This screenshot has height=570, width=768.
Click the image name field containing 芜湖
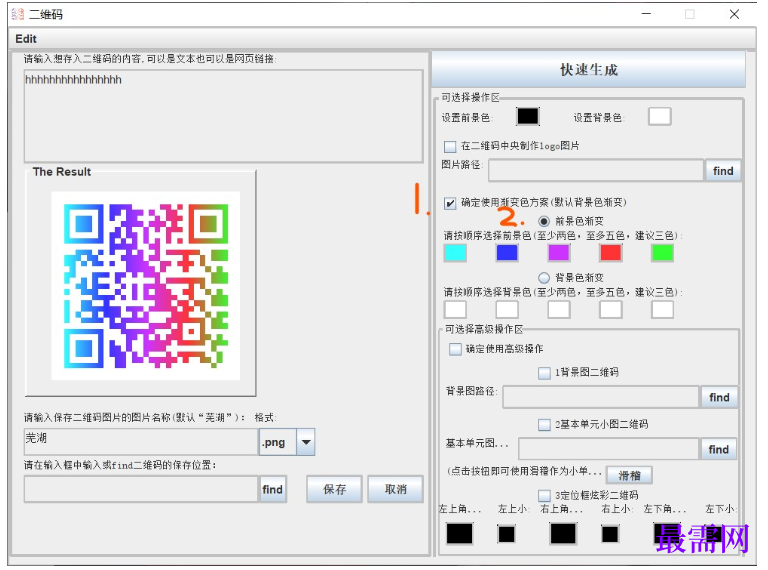point(141,442)
